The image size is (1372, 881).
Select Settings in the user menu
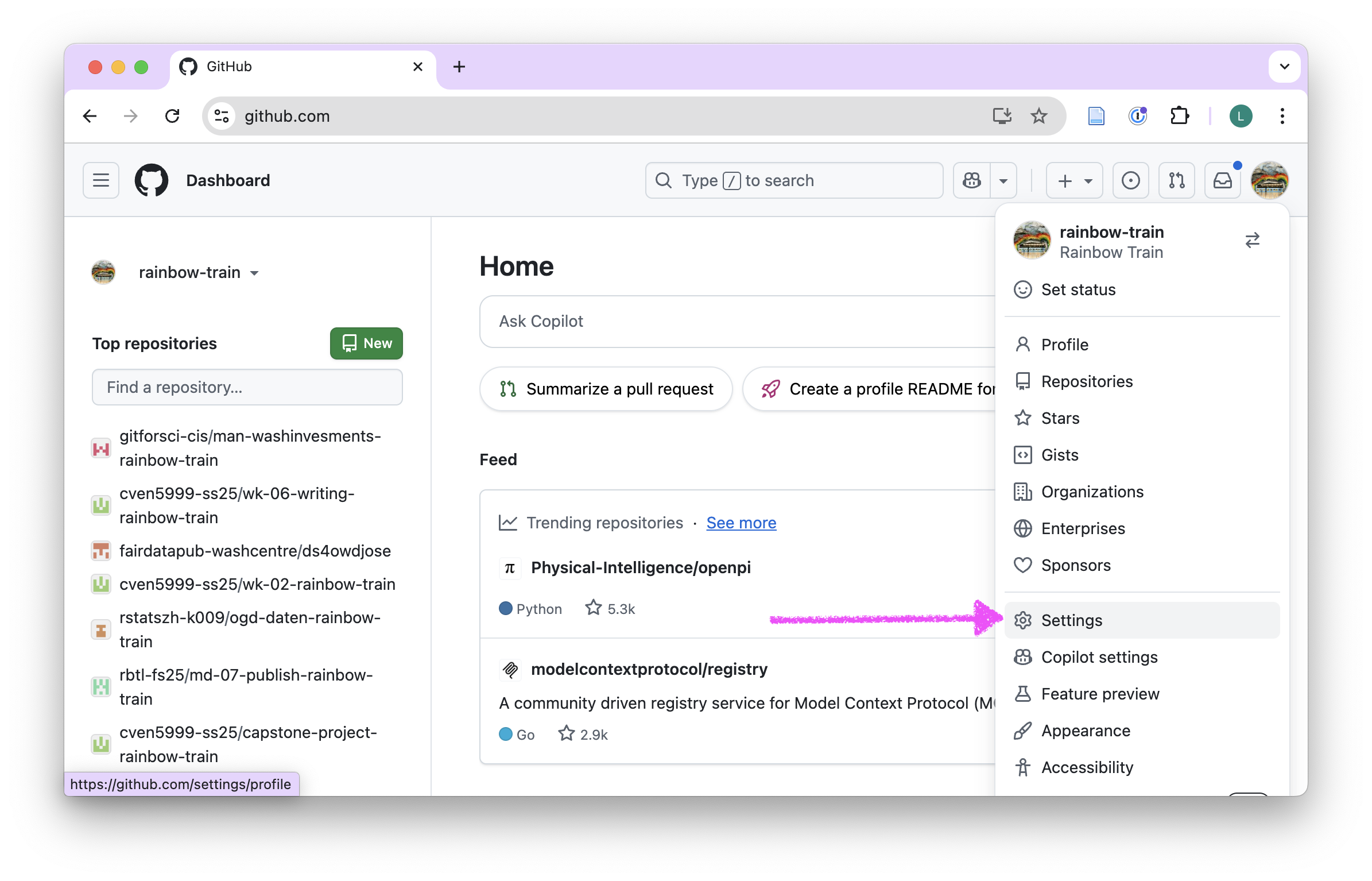1071,620
